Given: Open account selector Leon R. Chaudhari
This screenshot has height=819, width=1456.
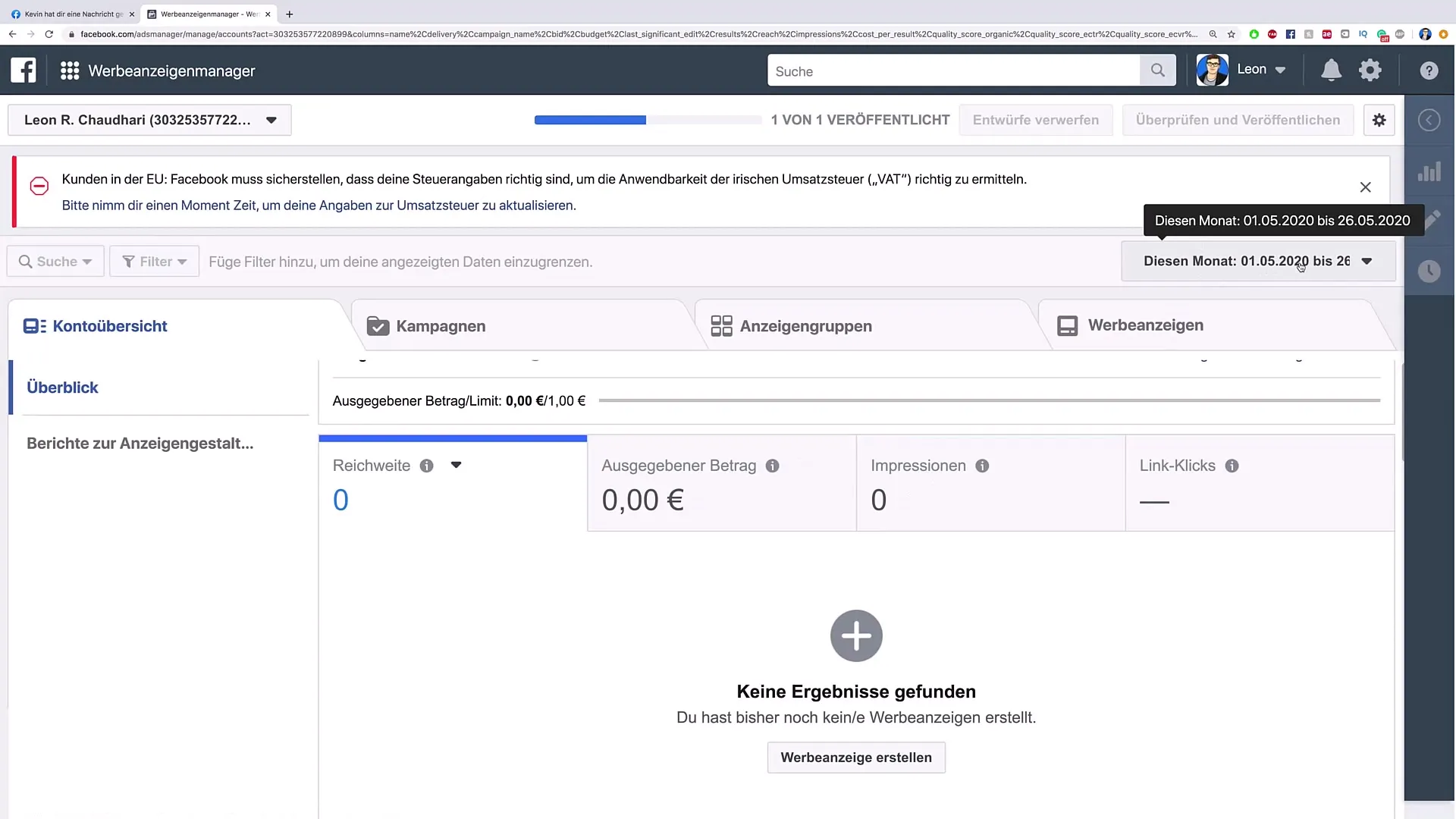Looking at the screenshot, I should tap(149, 120).
